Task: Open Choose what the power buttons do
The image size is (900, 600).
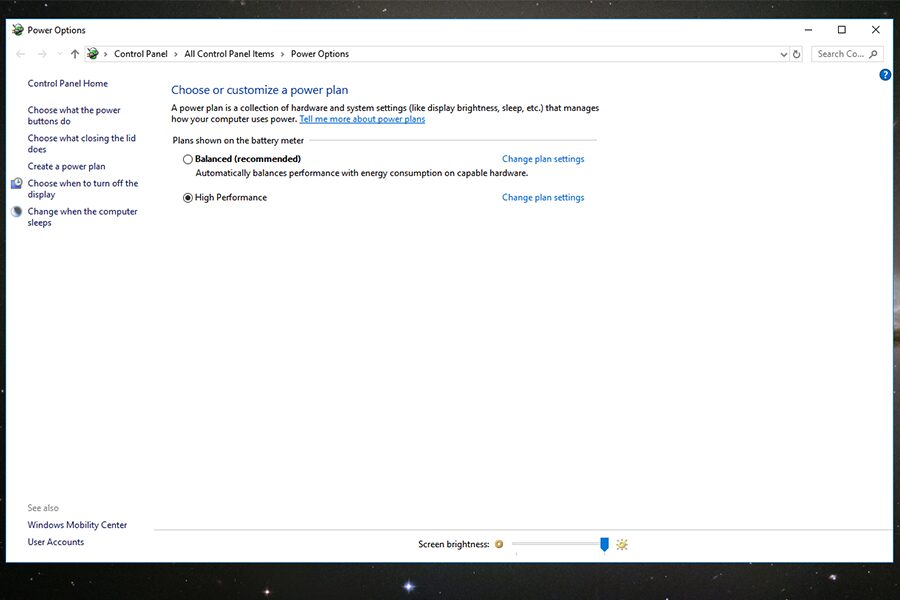Action: [74, 115]
